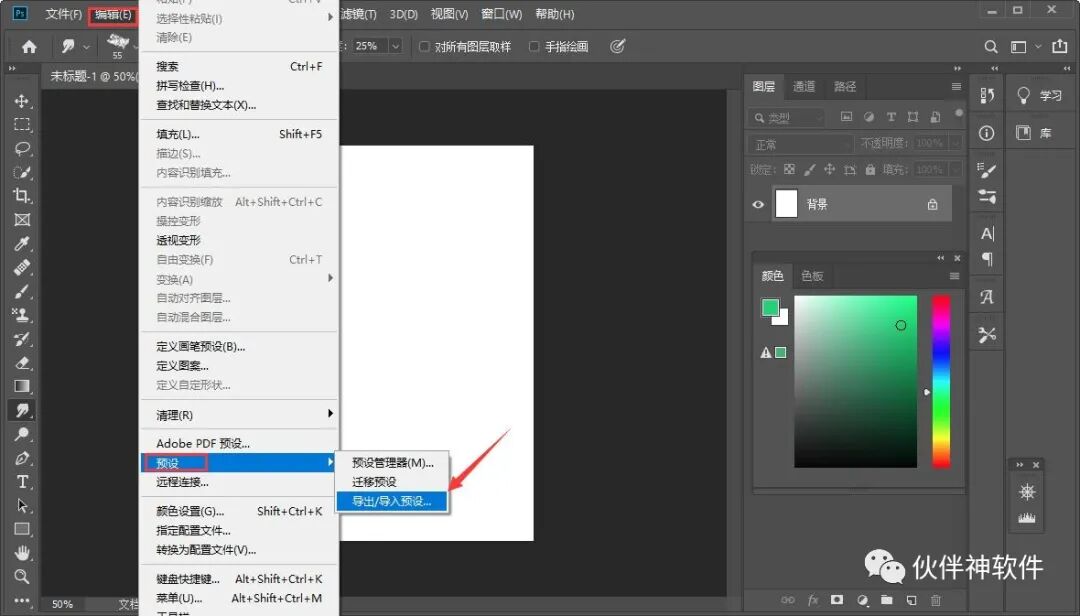The height and width of the screenshot is (616, 1080).
Task: Toggle lock all icon in layers panel
Action: [870, 170]
